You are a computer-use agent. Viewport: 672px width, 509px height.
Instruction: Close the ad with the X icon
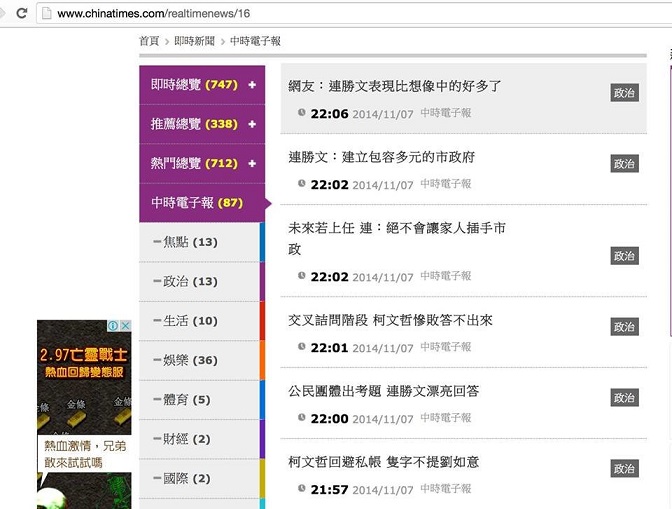point(125,326)
